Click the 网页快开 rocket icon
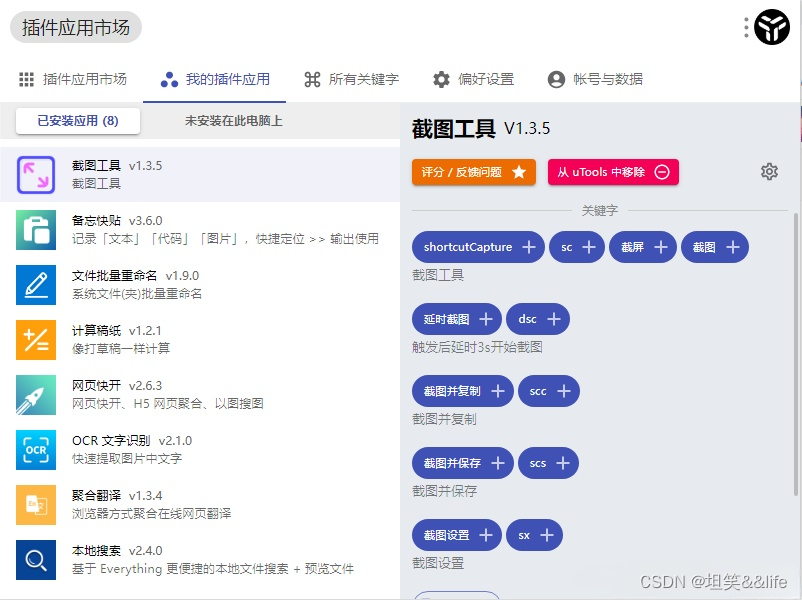Viewport: 802px width, 600px height. coord(36,395)
